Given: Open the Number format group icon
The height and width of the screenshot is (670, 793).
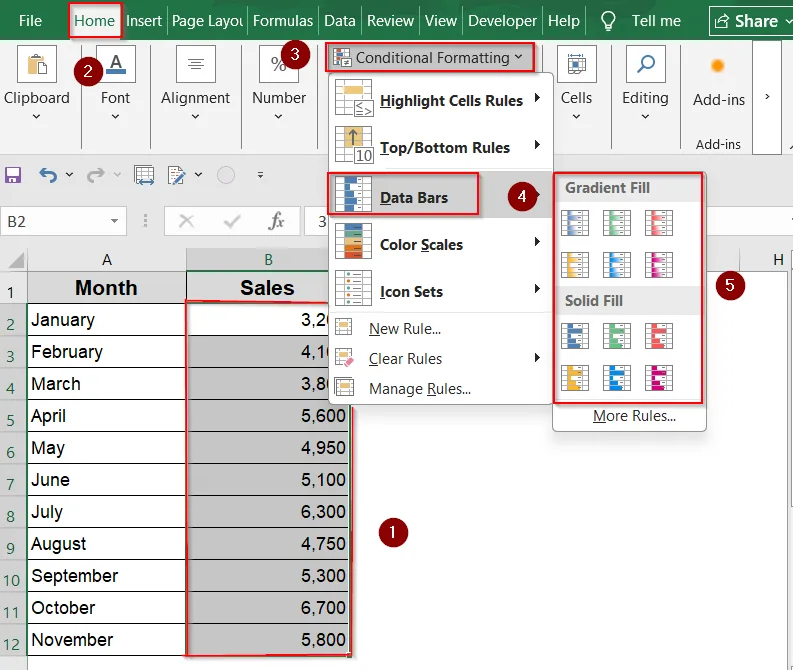Looking at the screenshot, I should coord(279,64).
